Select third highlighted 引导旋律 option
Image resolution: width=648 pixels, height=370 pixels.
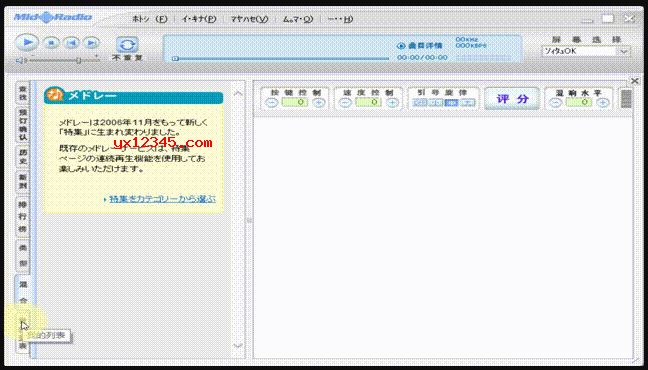click(451, 103)
